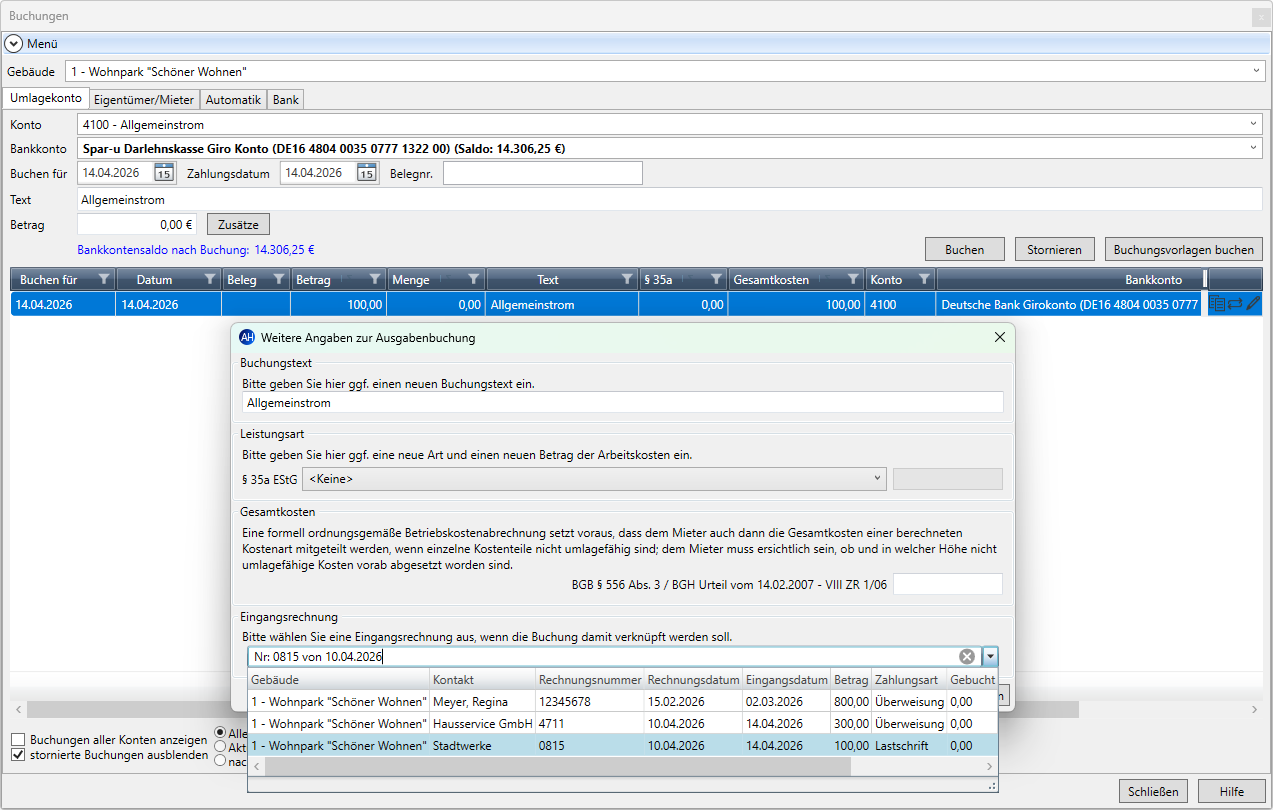Click the swap arrows icon in booking row
Screen dimensions: 1273x810
[x=1235, y=304]
